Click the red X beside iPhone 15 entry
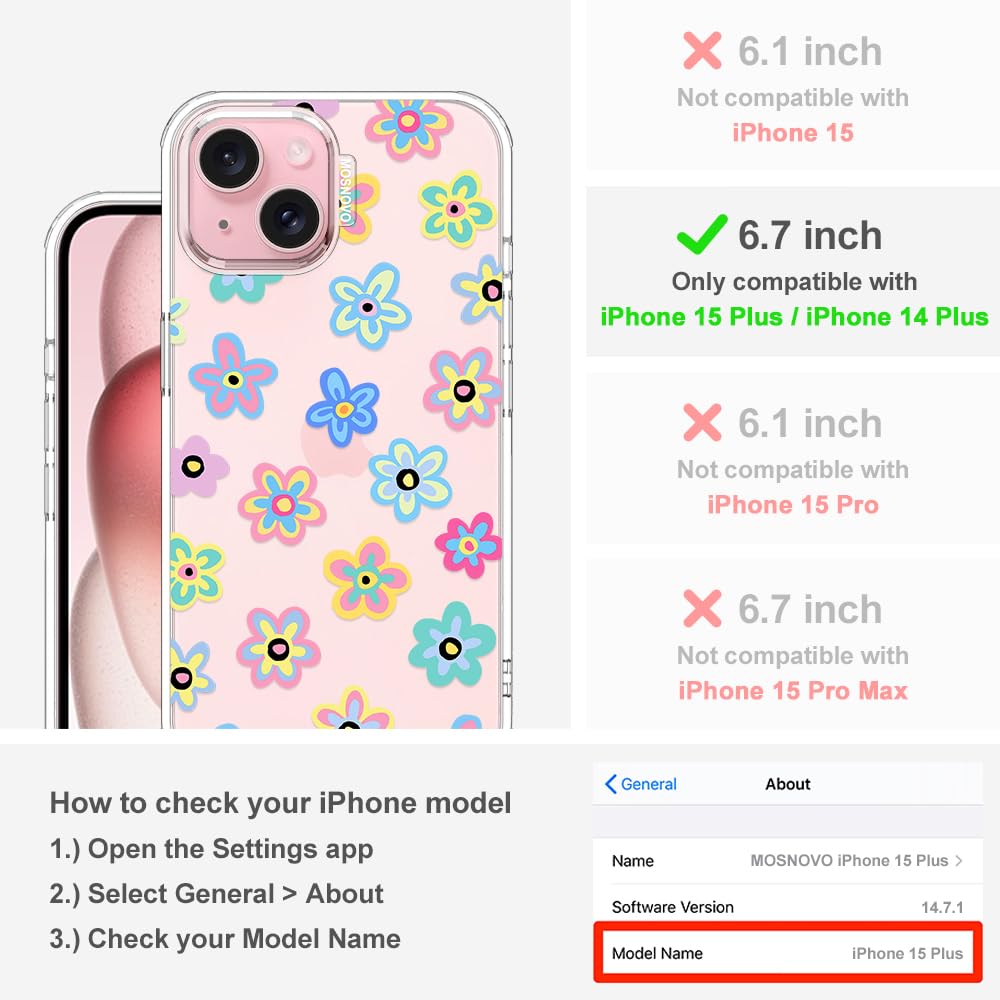Image resolution: width=1000 pixels, height=1000 pixels. 702,50
